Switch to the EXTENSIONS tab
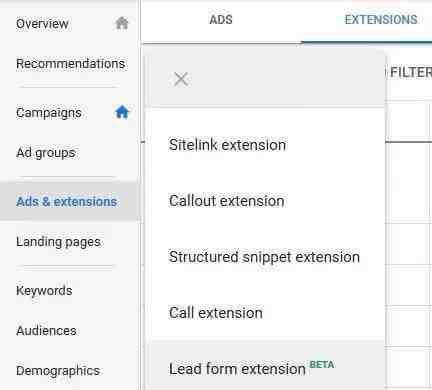This screenshot has height=390, width=432. (x=381, y=20)
